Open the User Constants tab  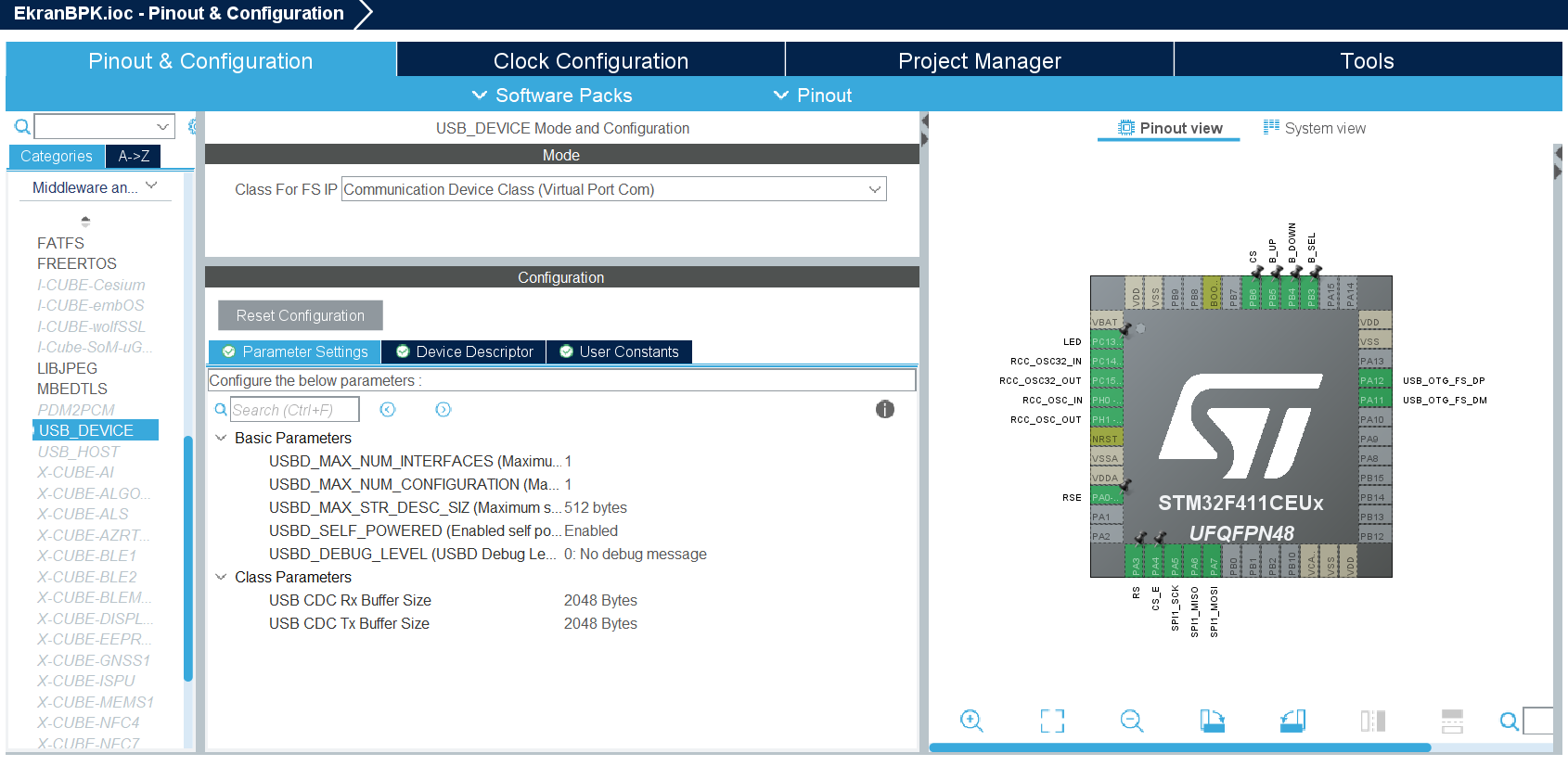619,351
